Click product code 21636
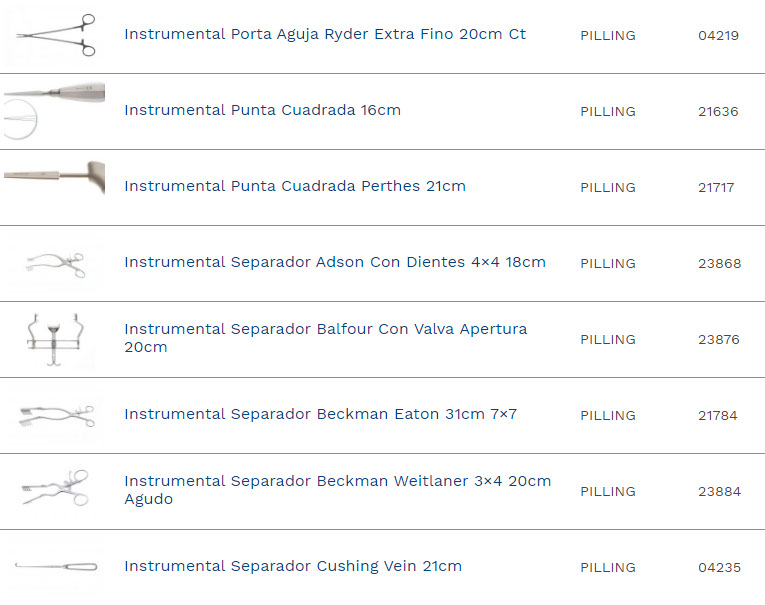 pos(718,112)
